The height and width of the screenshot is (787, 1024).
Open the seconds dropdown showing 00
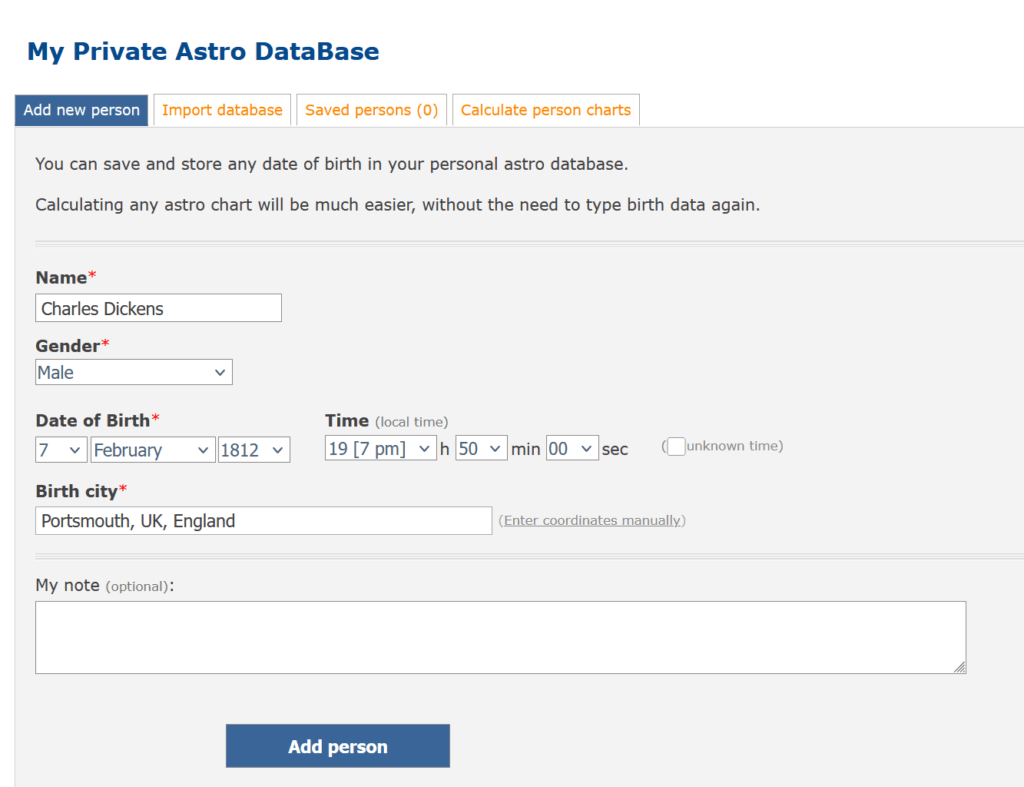click(572, 448)
